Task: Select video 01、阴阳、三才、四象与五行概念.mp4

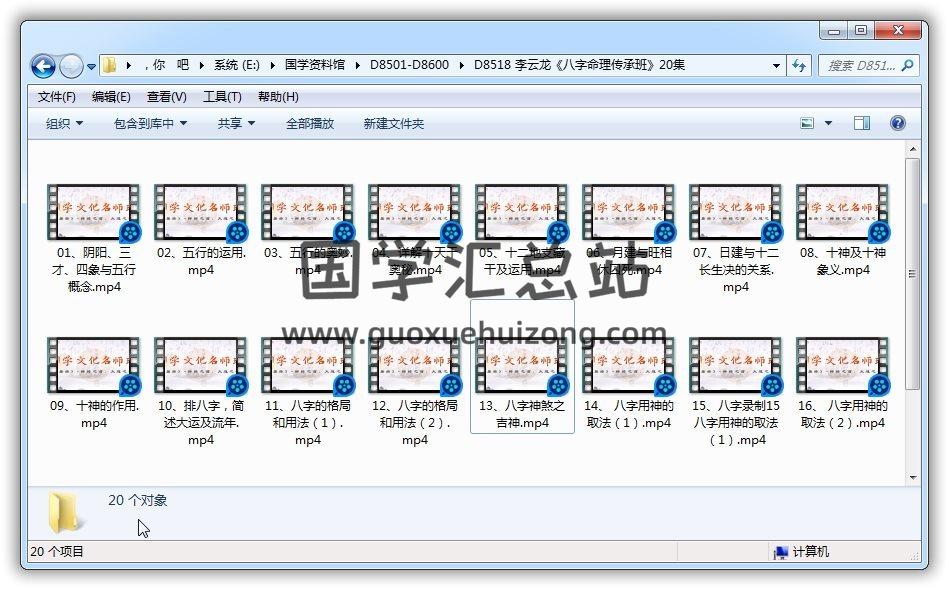Action: click(94, 239)
